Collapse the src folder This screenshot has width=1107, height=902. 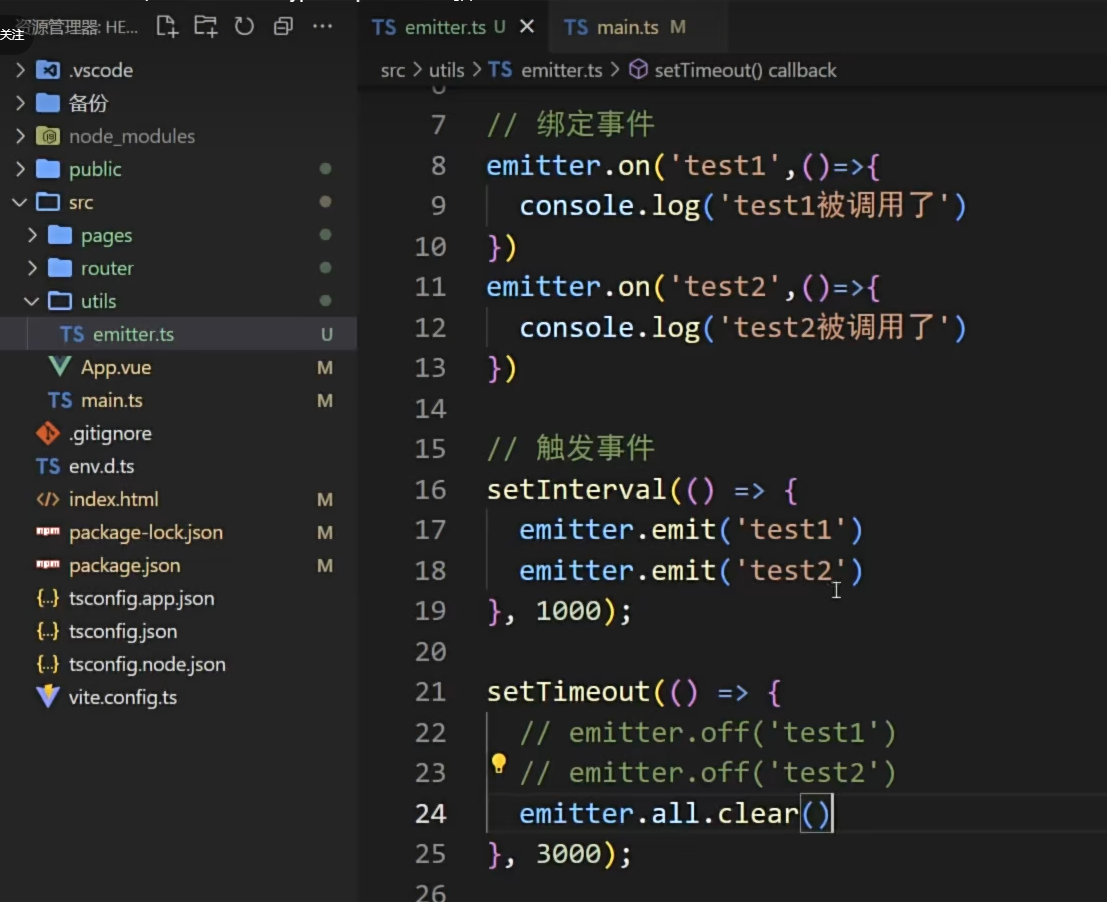point(80,202)
